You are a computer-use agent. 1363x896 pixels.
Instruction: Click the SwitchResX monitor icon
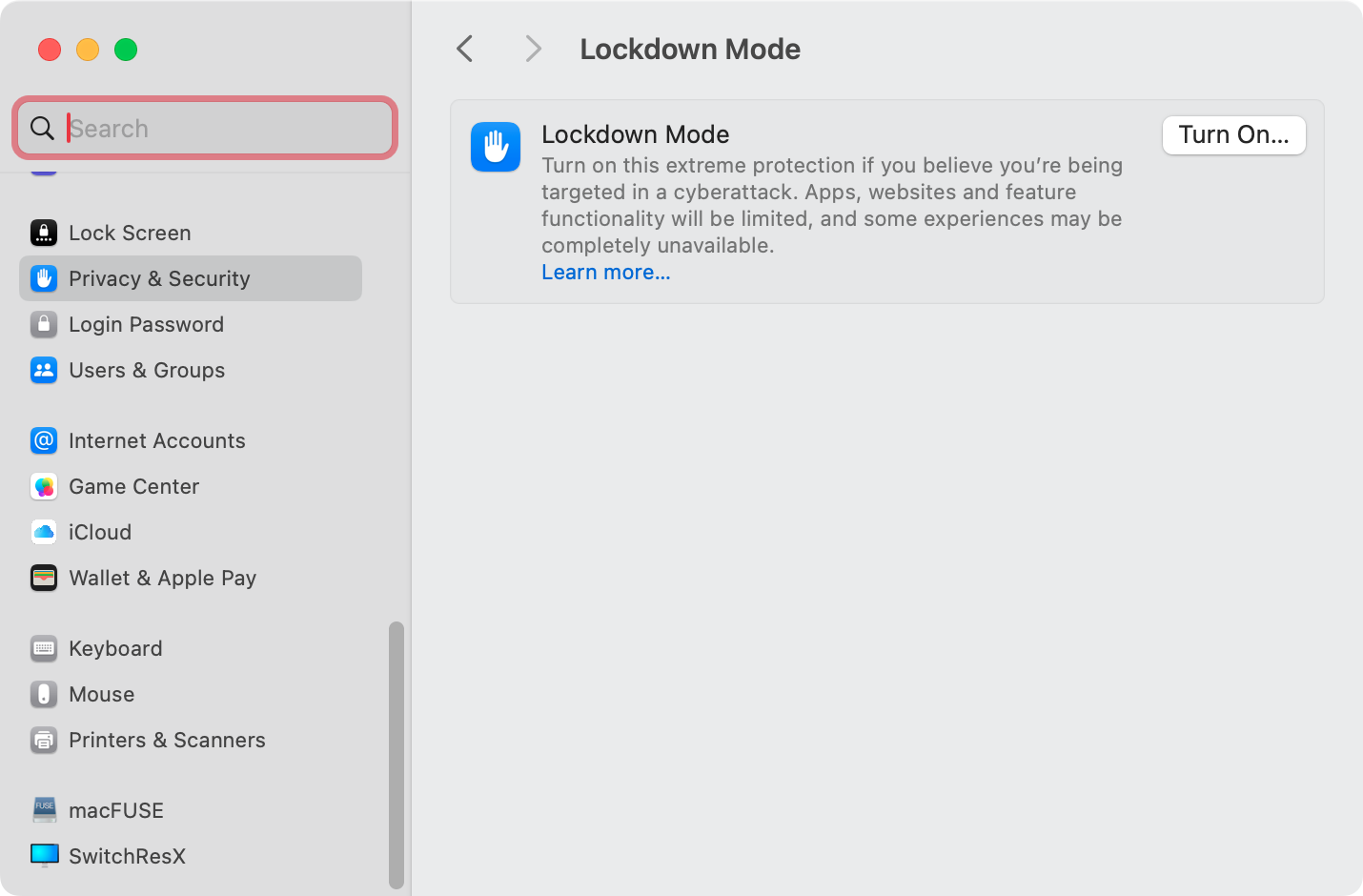tap(44, 855)
